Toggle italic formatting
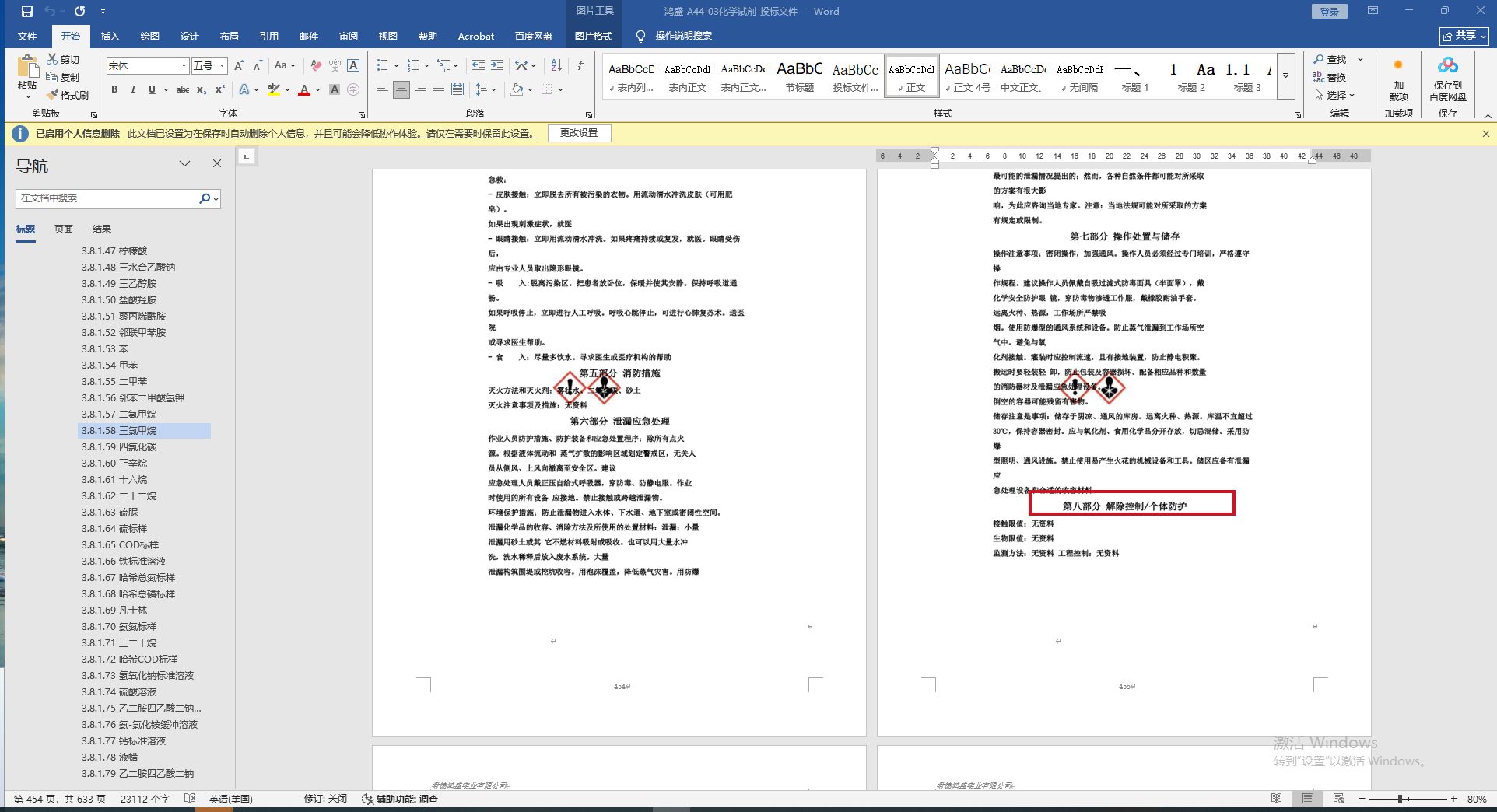1497x812 pixels. point(133,90)
